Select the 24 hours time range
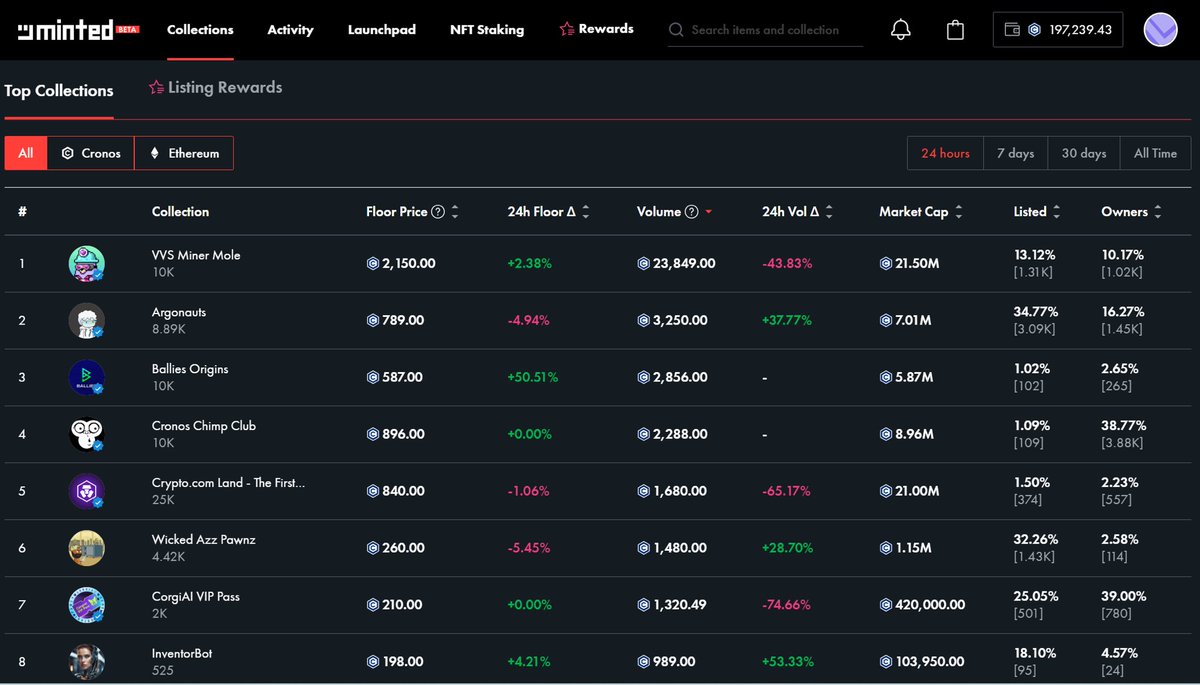The image size is (1200, 685). click(946, 153)
